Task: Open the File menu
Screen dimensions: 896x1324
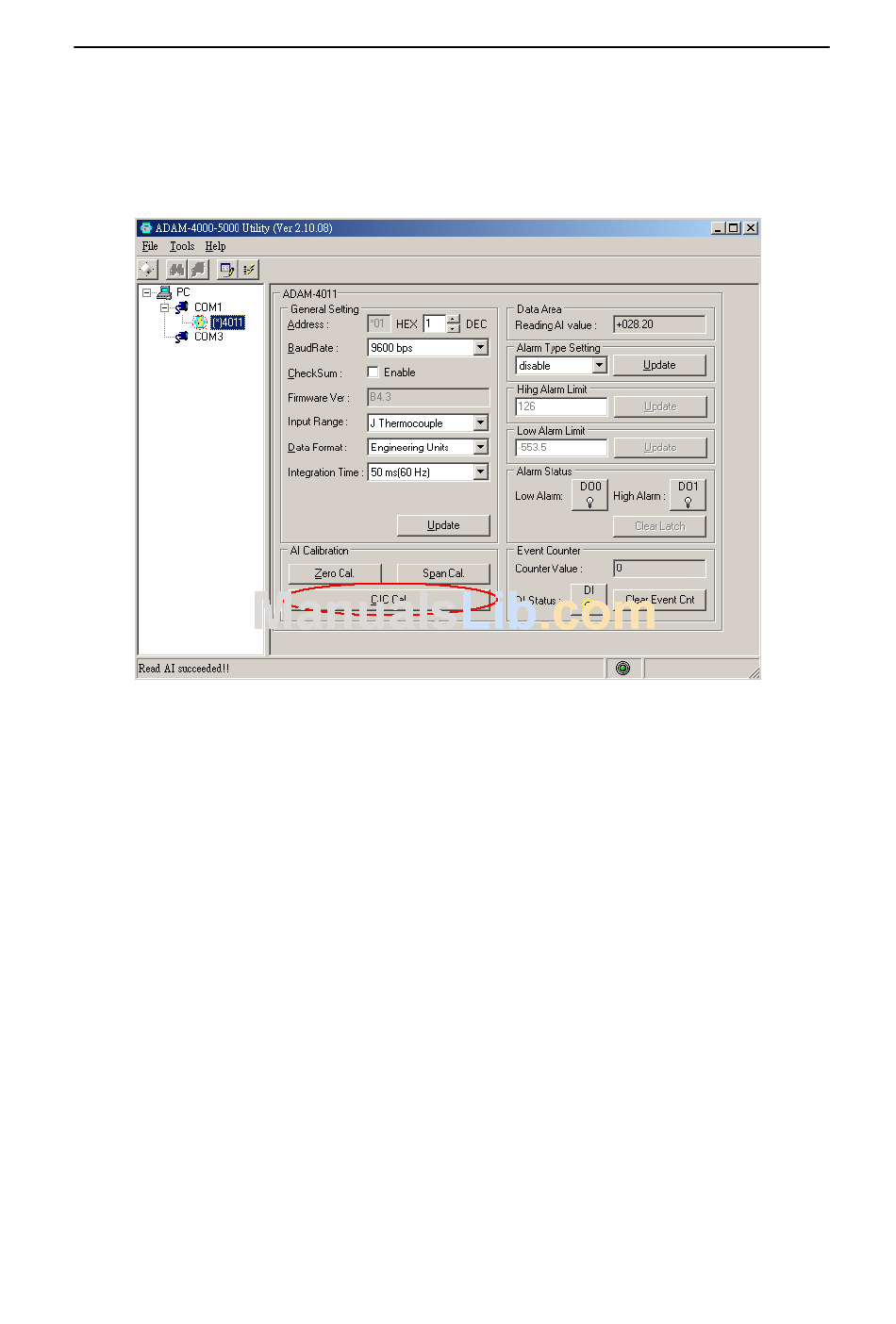Action: (150, 246)
